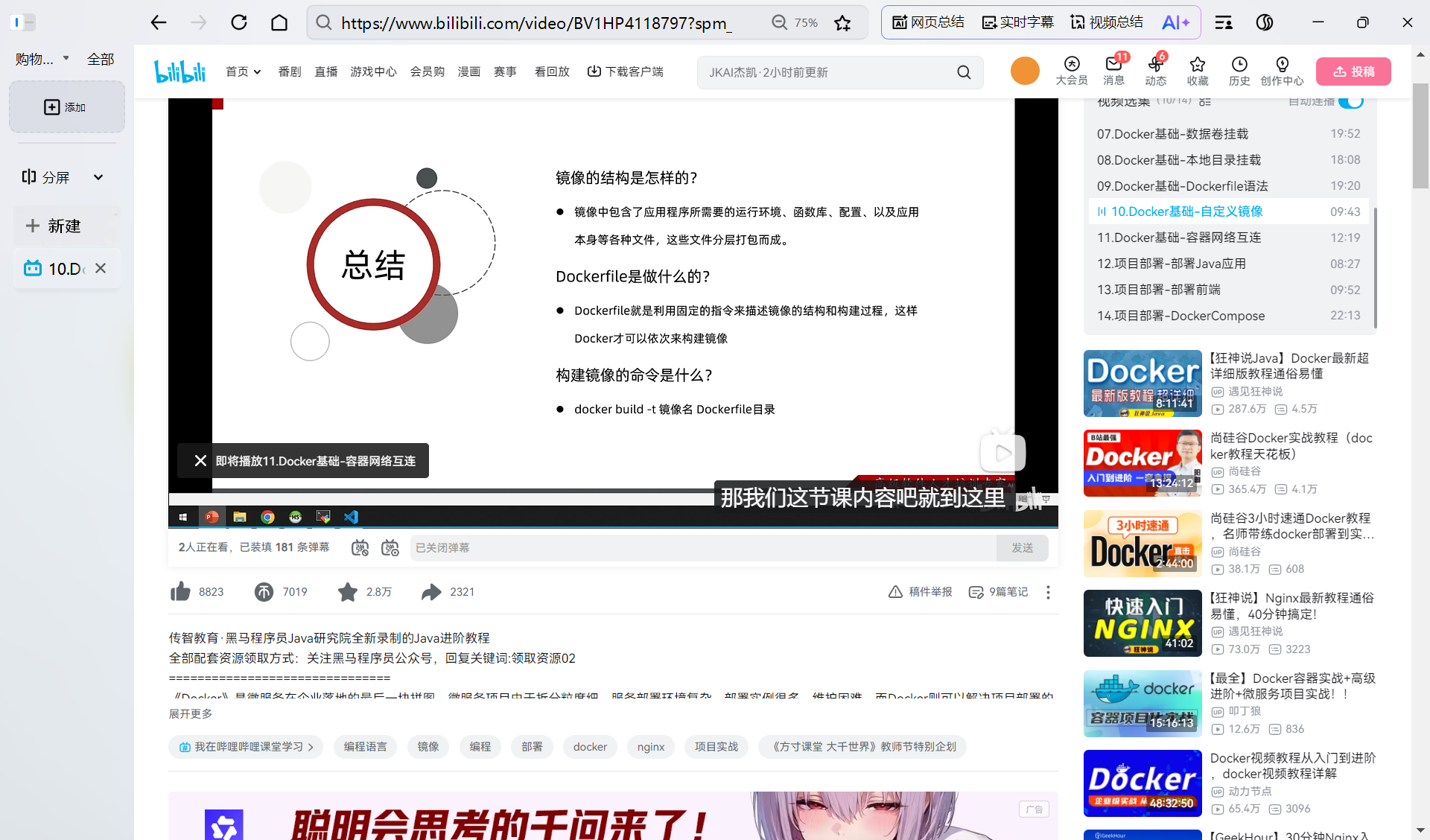The width and height of the screenshot is (1430, 840).
Task: Click the 投稿 upload button
Action: [x=1353, y=71]
